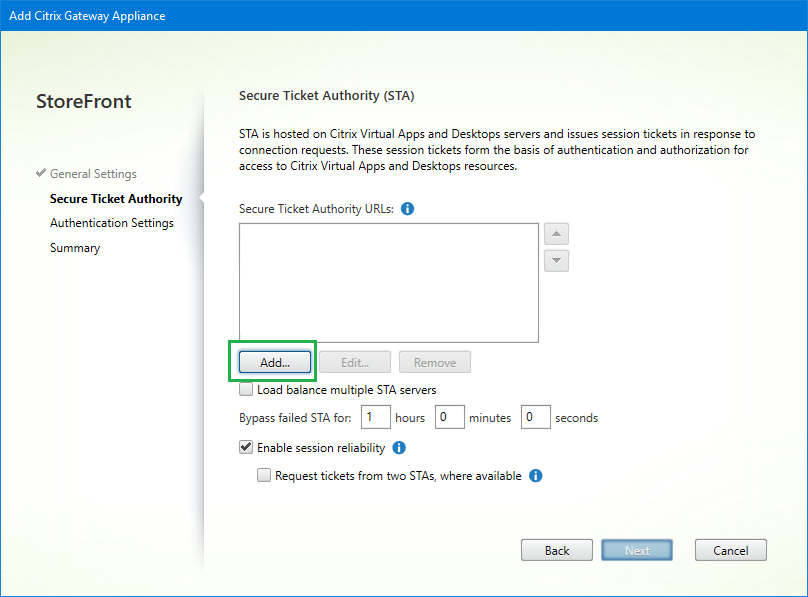
Task: Enable Load balance multiple STA servers
Action: [x=247, y=390]
